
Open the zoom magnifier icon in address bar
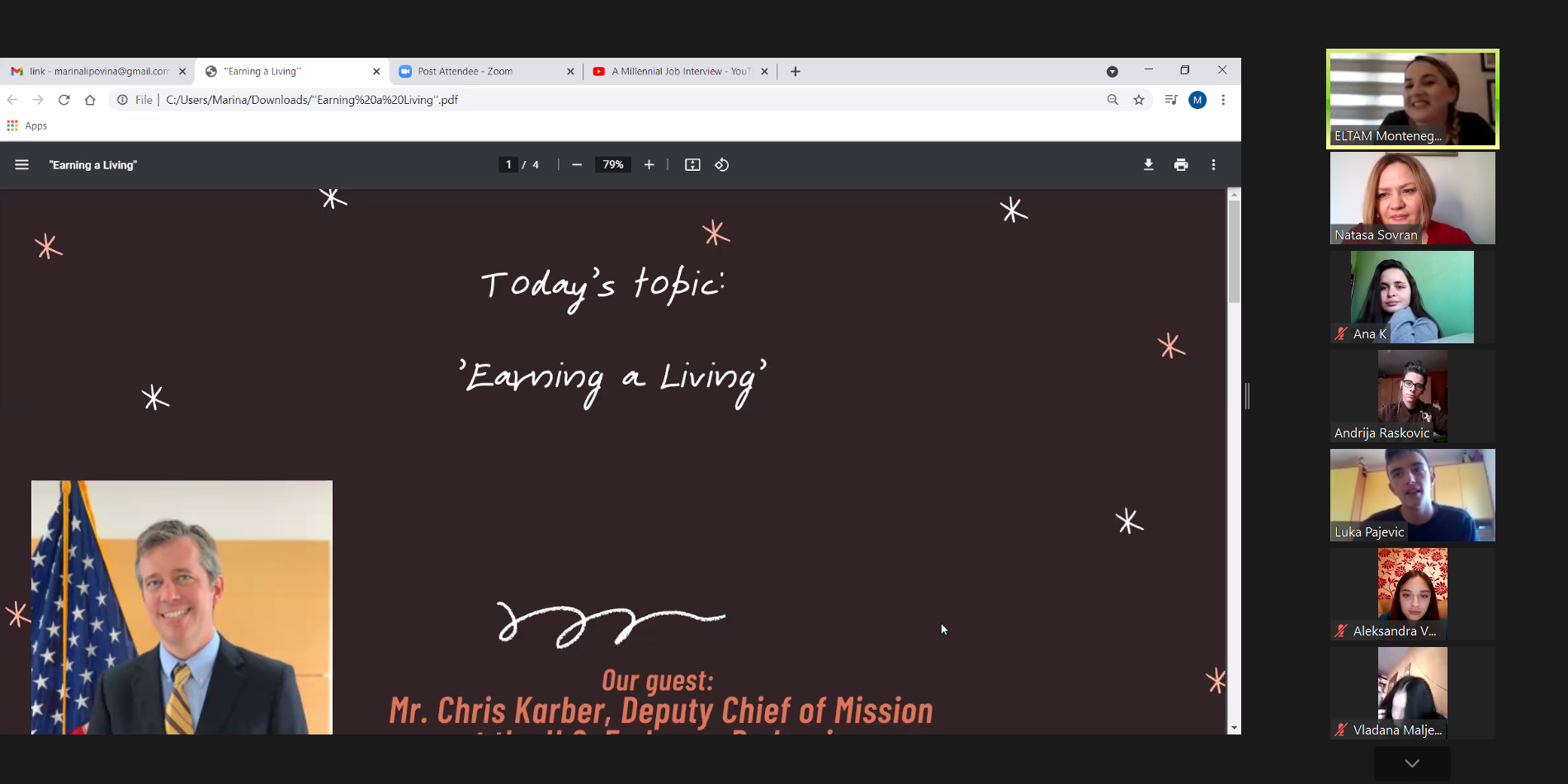(x=1112, y=100)
